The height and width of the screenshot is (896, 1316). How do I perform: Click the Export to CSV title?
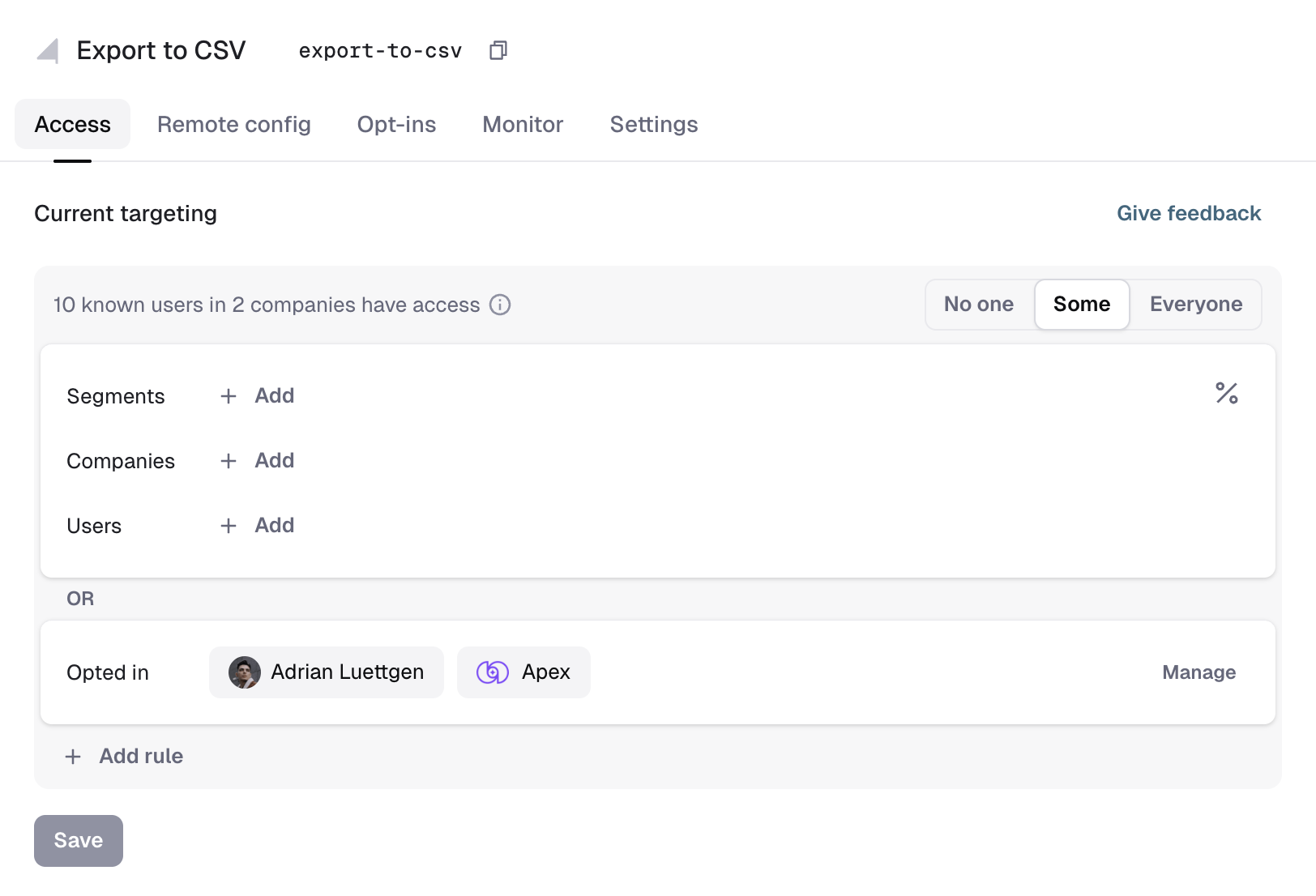[x=161, y=50]
